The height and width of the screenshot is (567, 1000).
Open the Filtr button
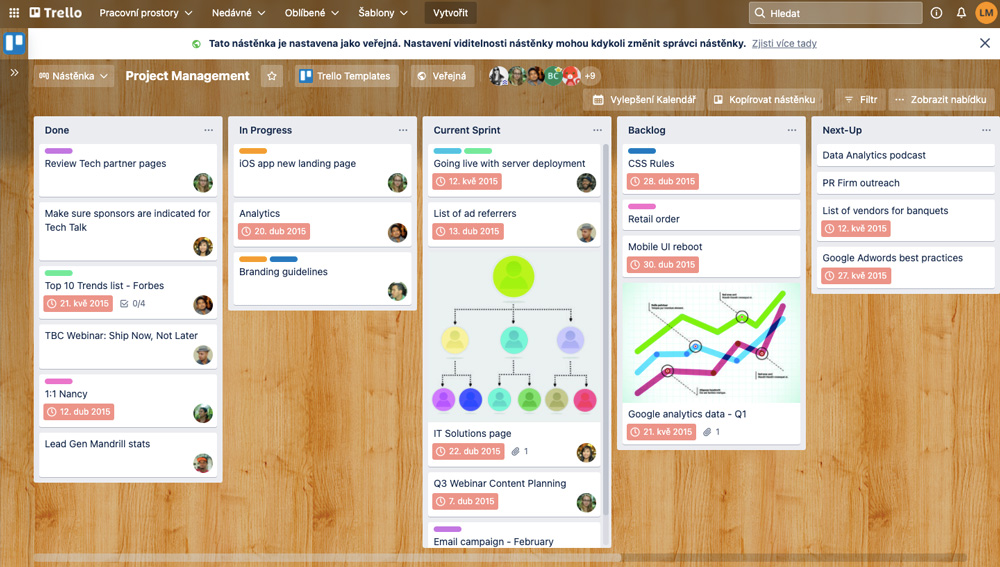[860, 99]
